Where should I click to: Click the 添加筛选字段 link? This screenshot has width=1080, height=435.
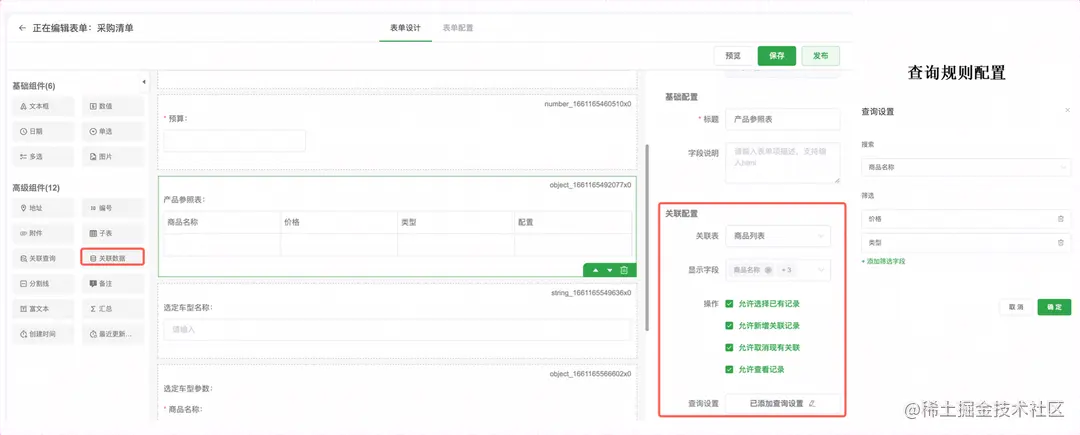point(883,262)
